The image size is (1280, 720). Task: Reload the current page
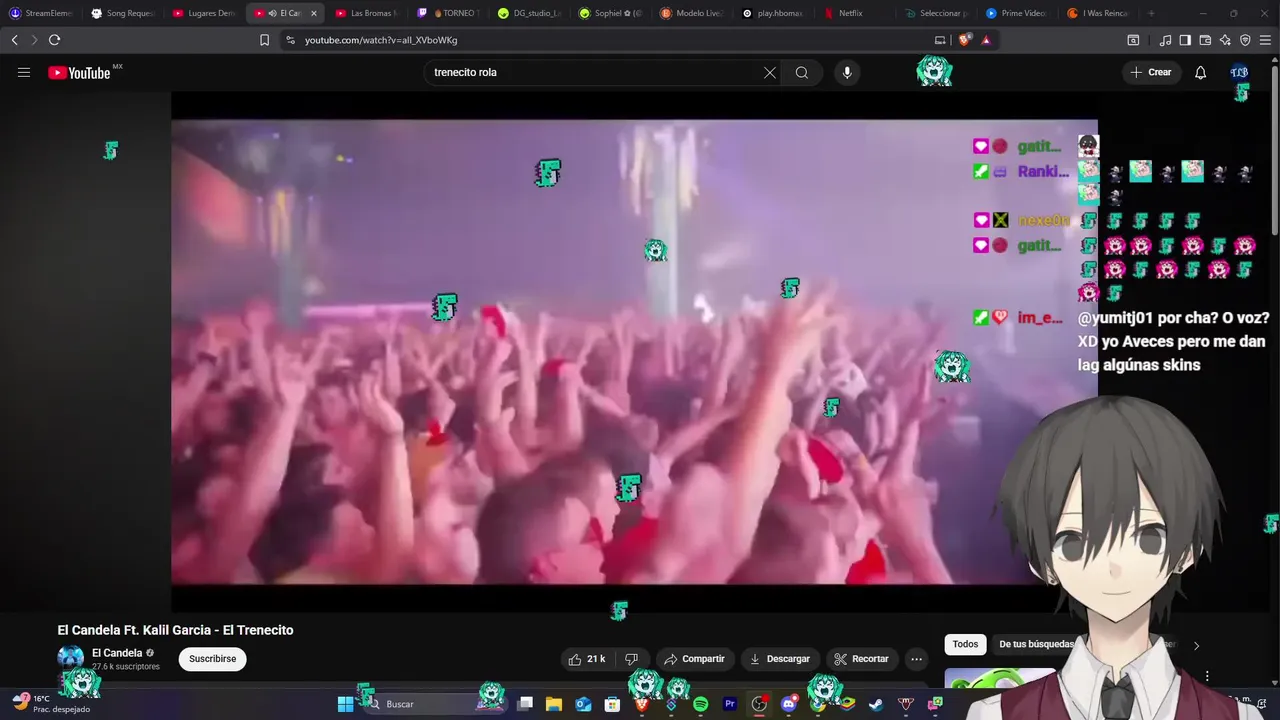(54, 40)
